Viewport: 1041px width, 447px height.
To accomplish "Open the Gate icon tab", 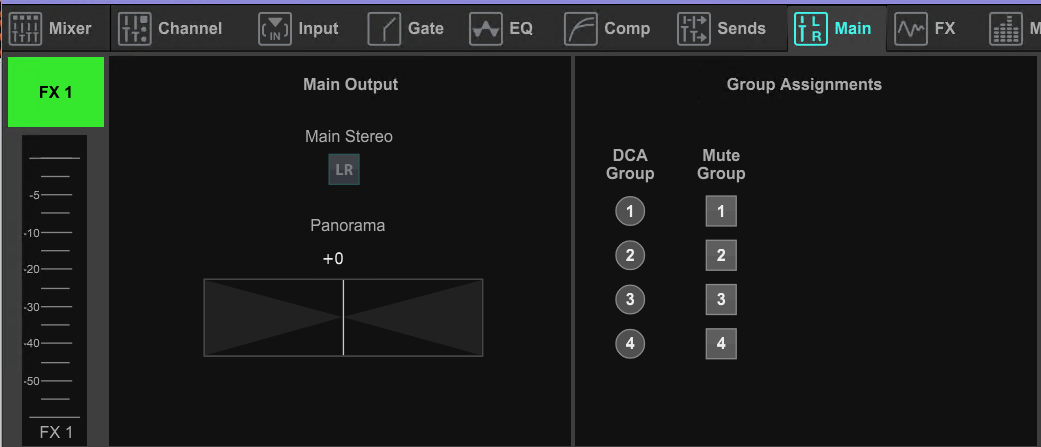I will point(384,29).
